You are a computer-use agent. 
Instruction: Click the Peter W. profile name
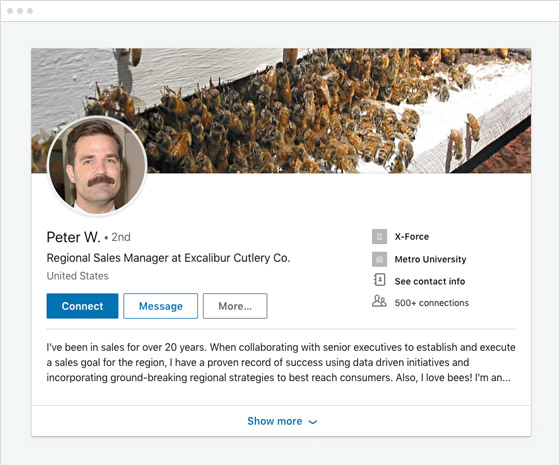(x=73, y=237)
